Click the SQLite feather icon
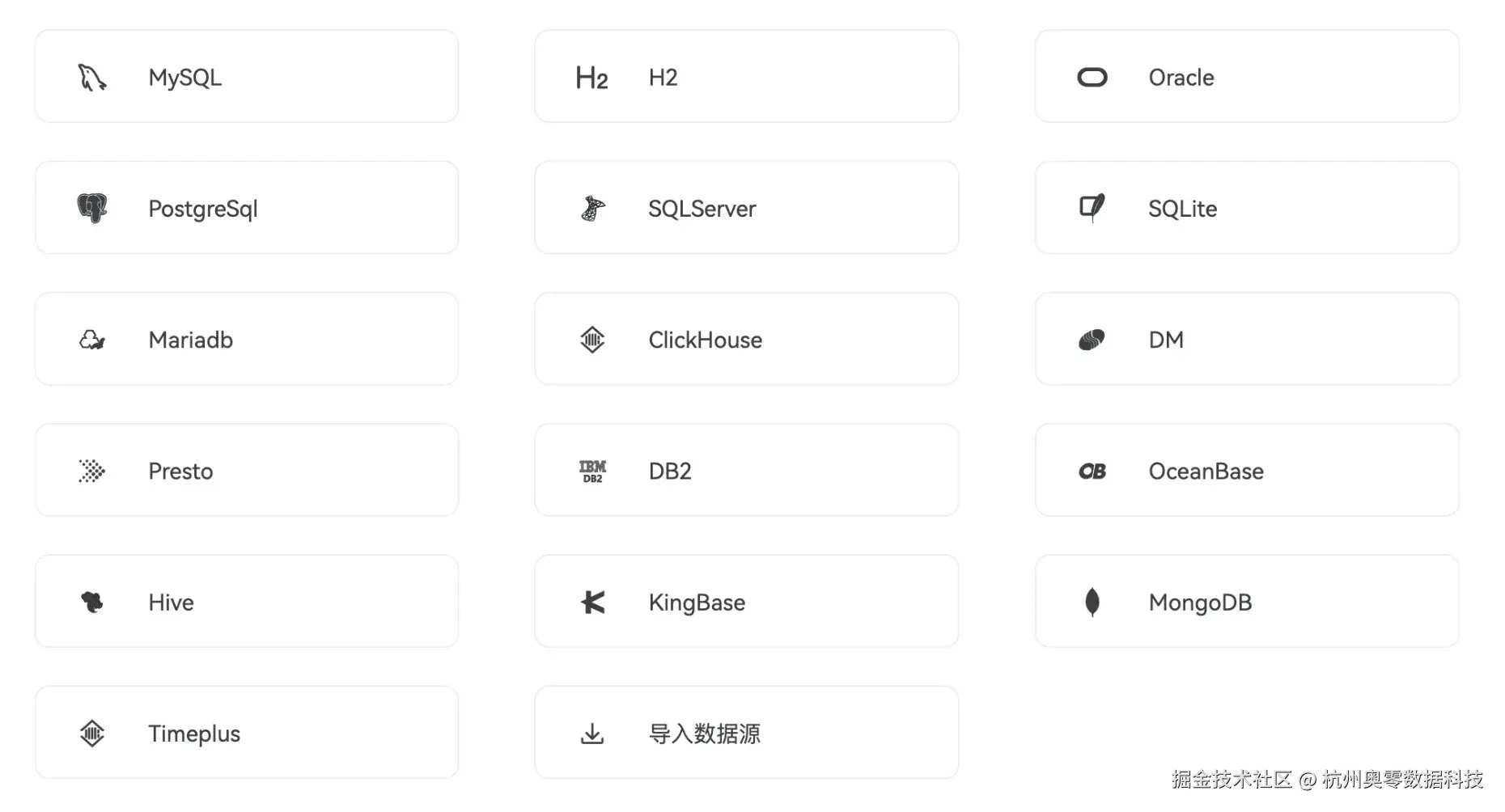This screenshot has height=812, width=1505. coord(1092,209)
